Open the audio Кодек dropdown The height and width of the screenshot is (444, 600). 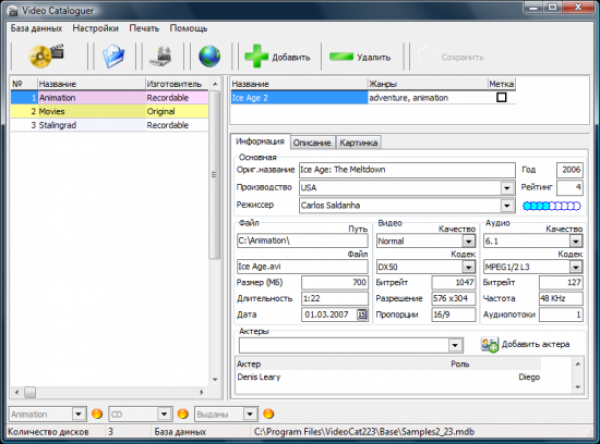(576, 267)
